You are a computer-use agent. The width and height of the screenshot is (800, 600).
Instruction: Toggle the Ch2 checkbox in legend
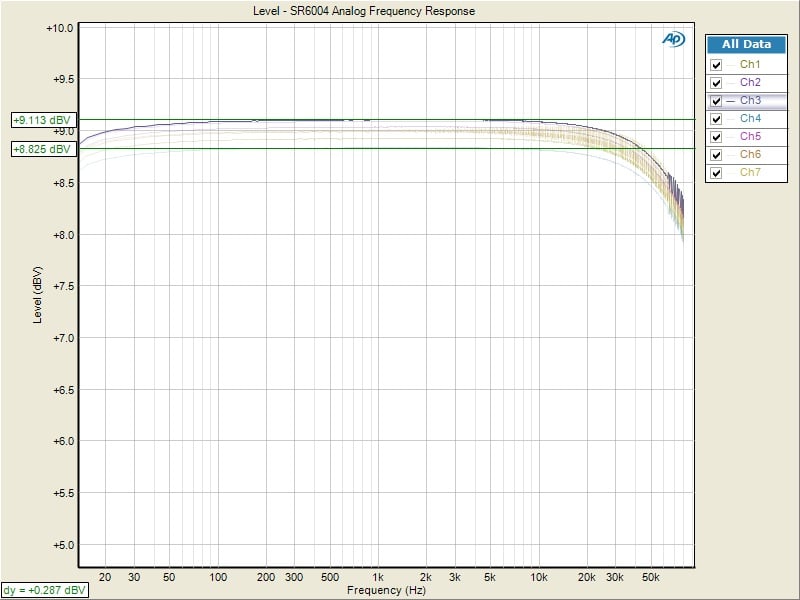pyautogui.click(x=716, y=83)
